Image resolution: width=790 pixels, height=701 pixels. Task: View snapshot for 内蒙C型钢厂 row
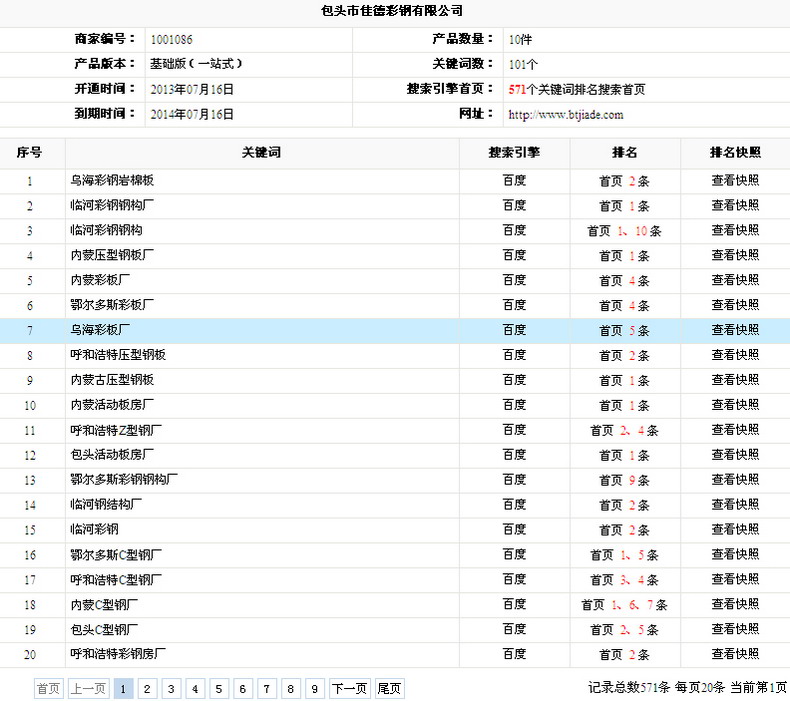[x=735, y=604]
